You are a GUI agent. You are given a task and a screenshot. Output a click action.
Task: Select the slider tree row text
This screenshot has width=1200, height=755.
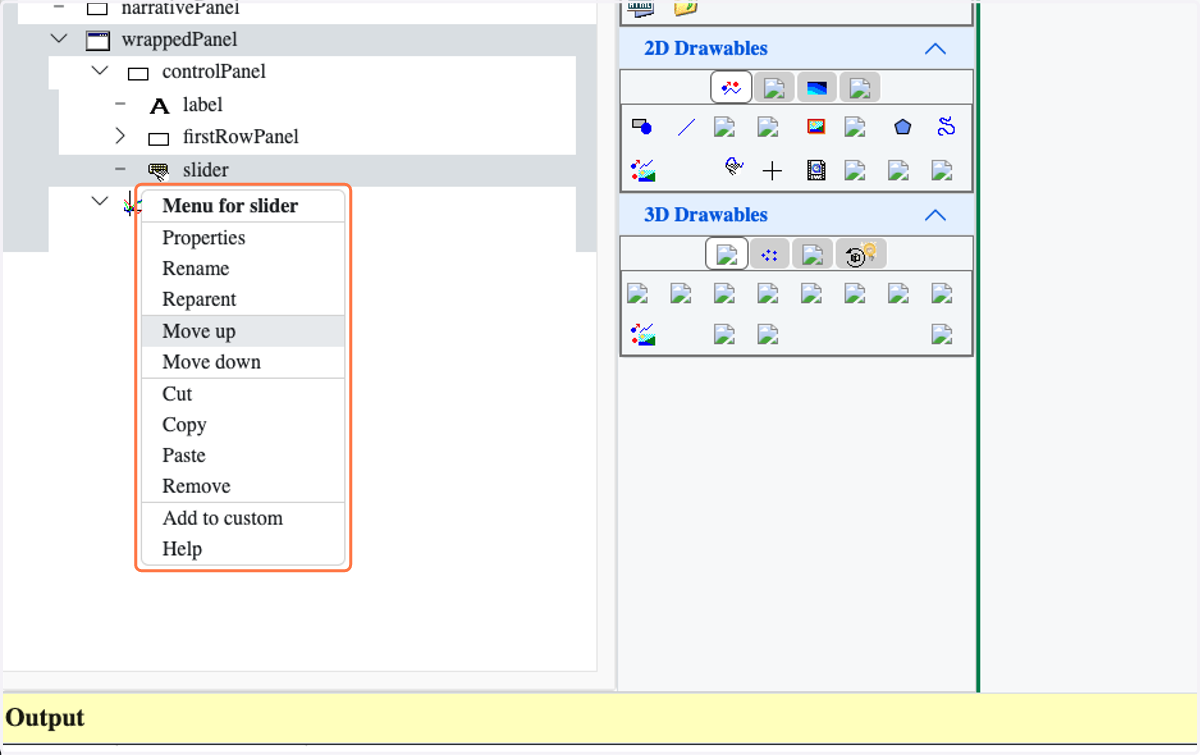pos(205,170)
